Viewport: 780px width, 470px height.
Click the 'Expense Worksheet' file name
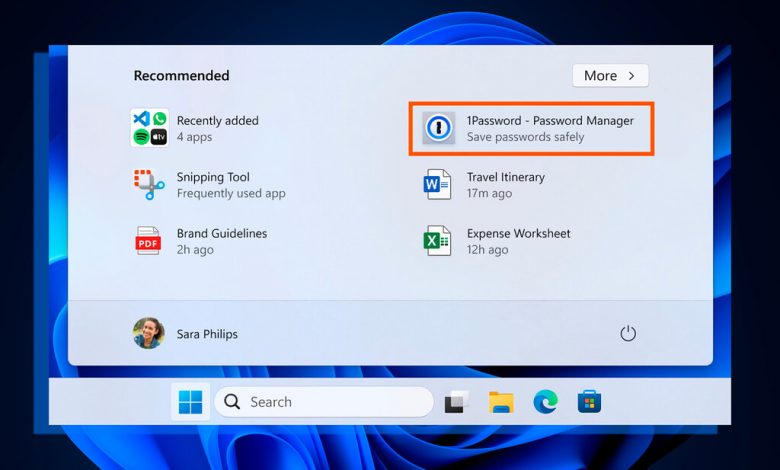click(519, 233)
